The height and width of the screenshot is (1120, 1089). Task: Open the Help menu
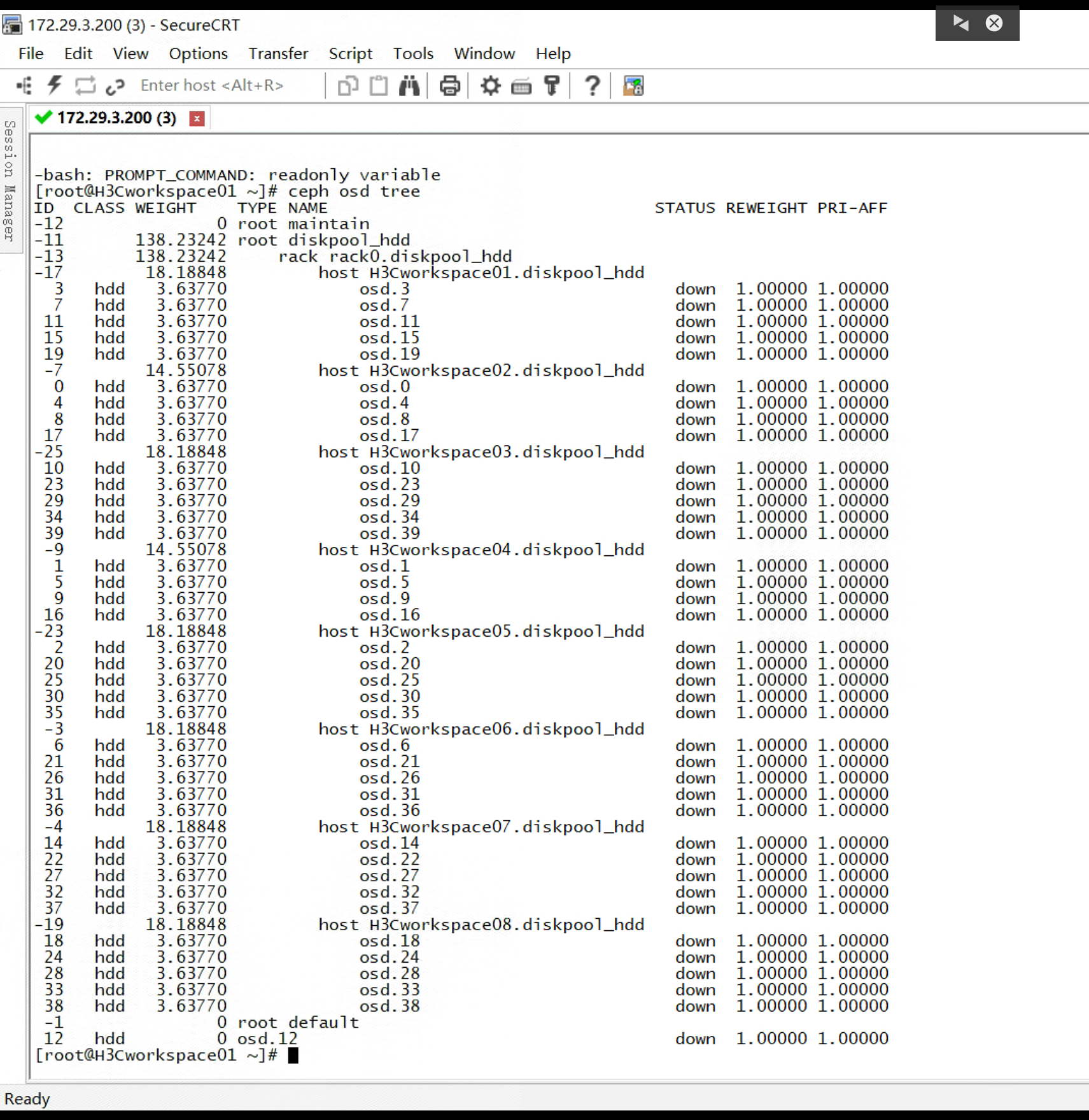coord(553,53)
